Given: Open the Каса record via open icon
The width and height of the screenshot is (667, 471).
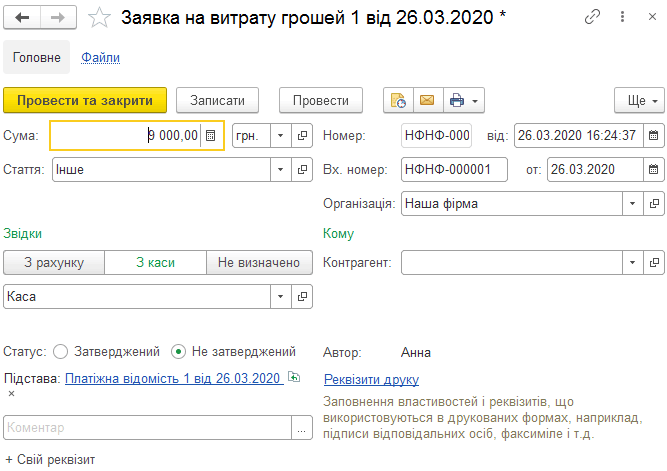Looking at the screenshot, I should click(x=302, y=297).
